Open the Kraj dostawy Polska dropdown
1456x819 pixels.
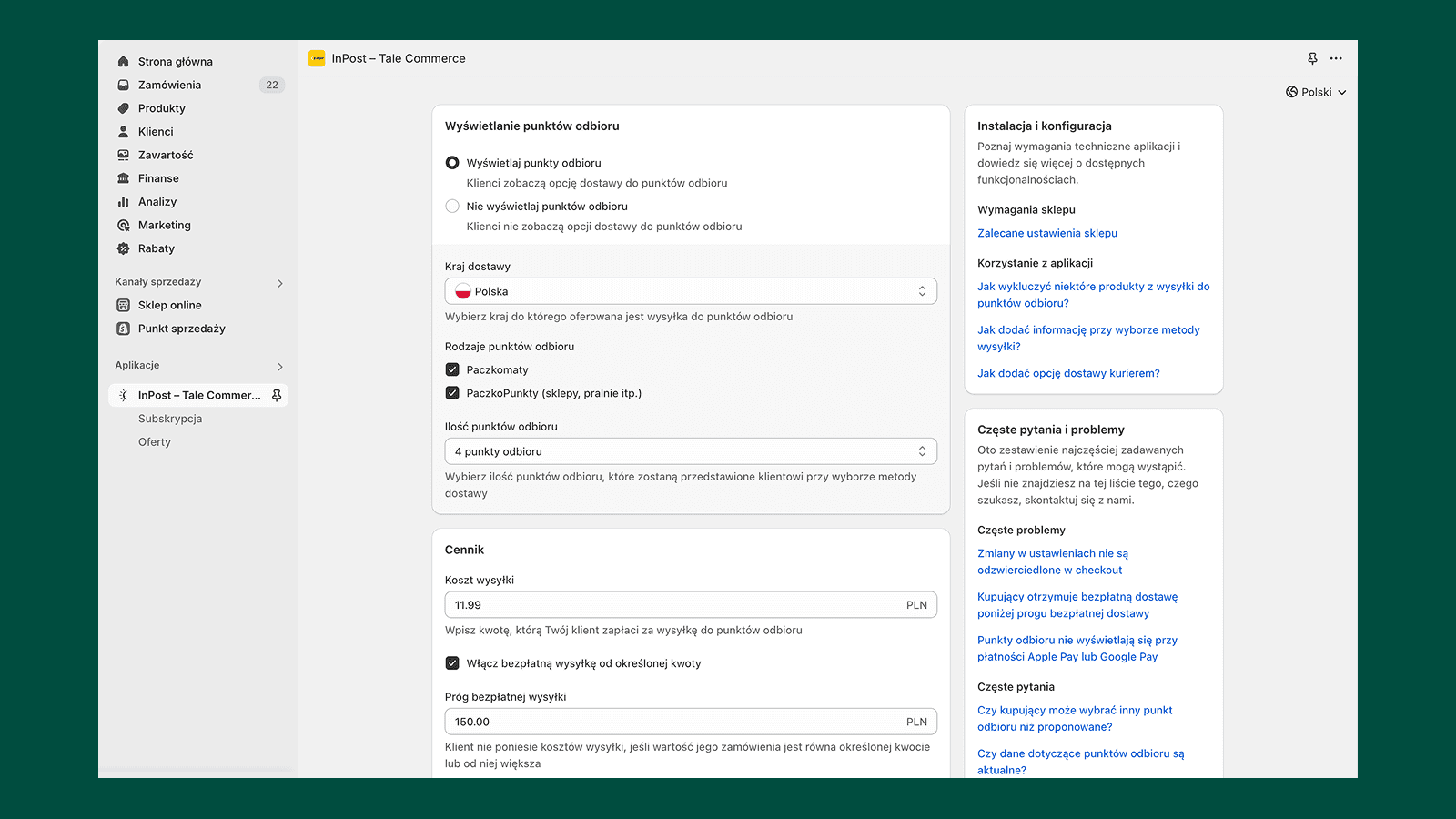tap(691, 291)
